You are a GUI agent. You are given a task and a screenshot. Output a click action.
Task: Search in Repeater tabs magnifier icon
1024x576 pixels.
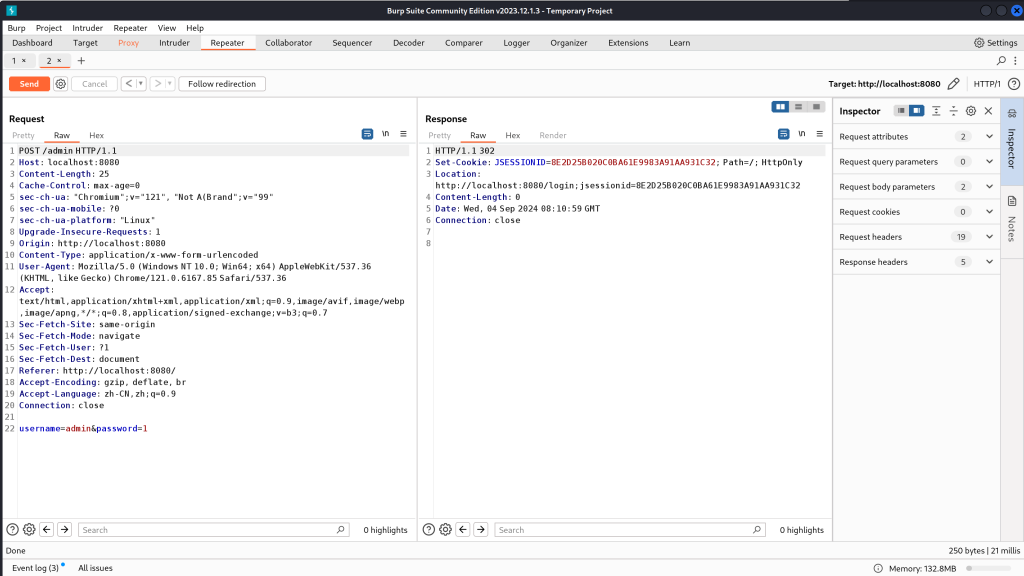point(1001,61)
